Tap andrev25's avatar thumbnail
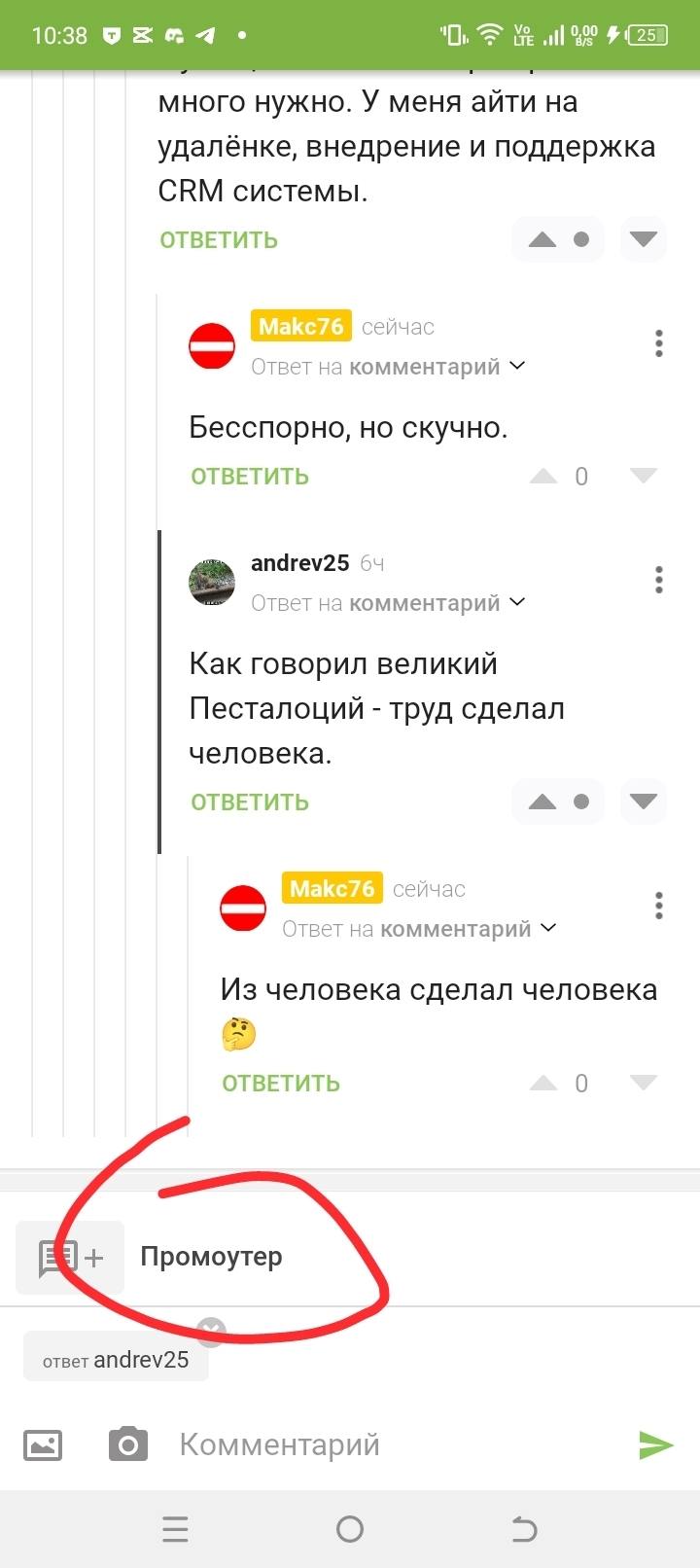This screenshot has height=1568, width=700. tap(212, 583)
